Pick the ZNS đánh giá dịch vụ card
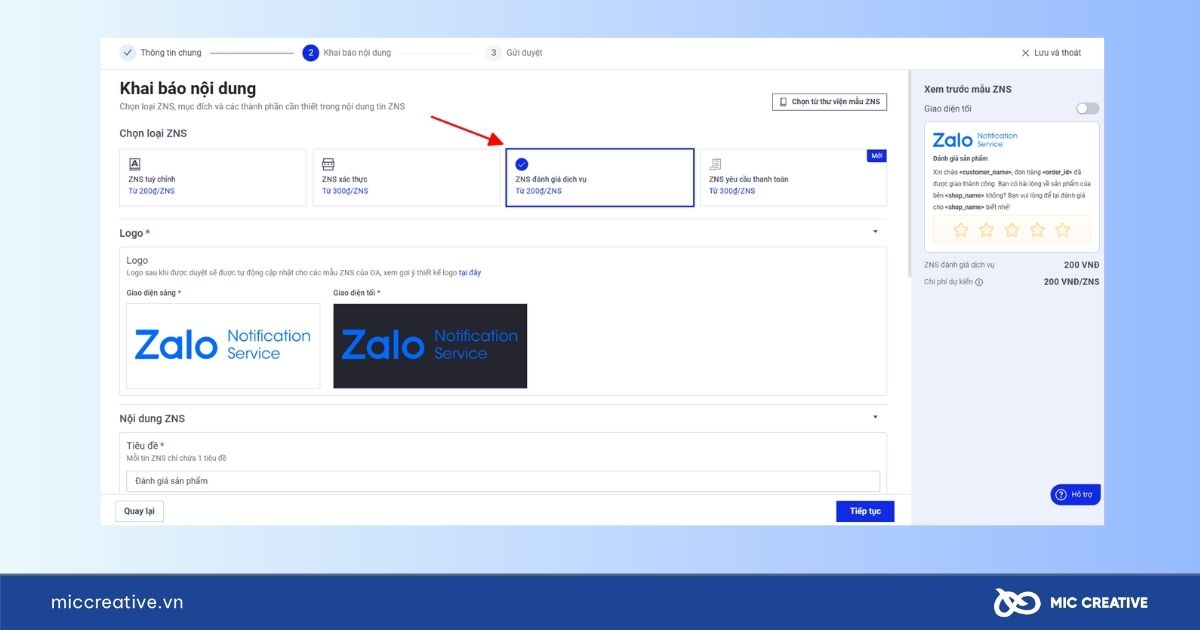 [x=600, y=177]
